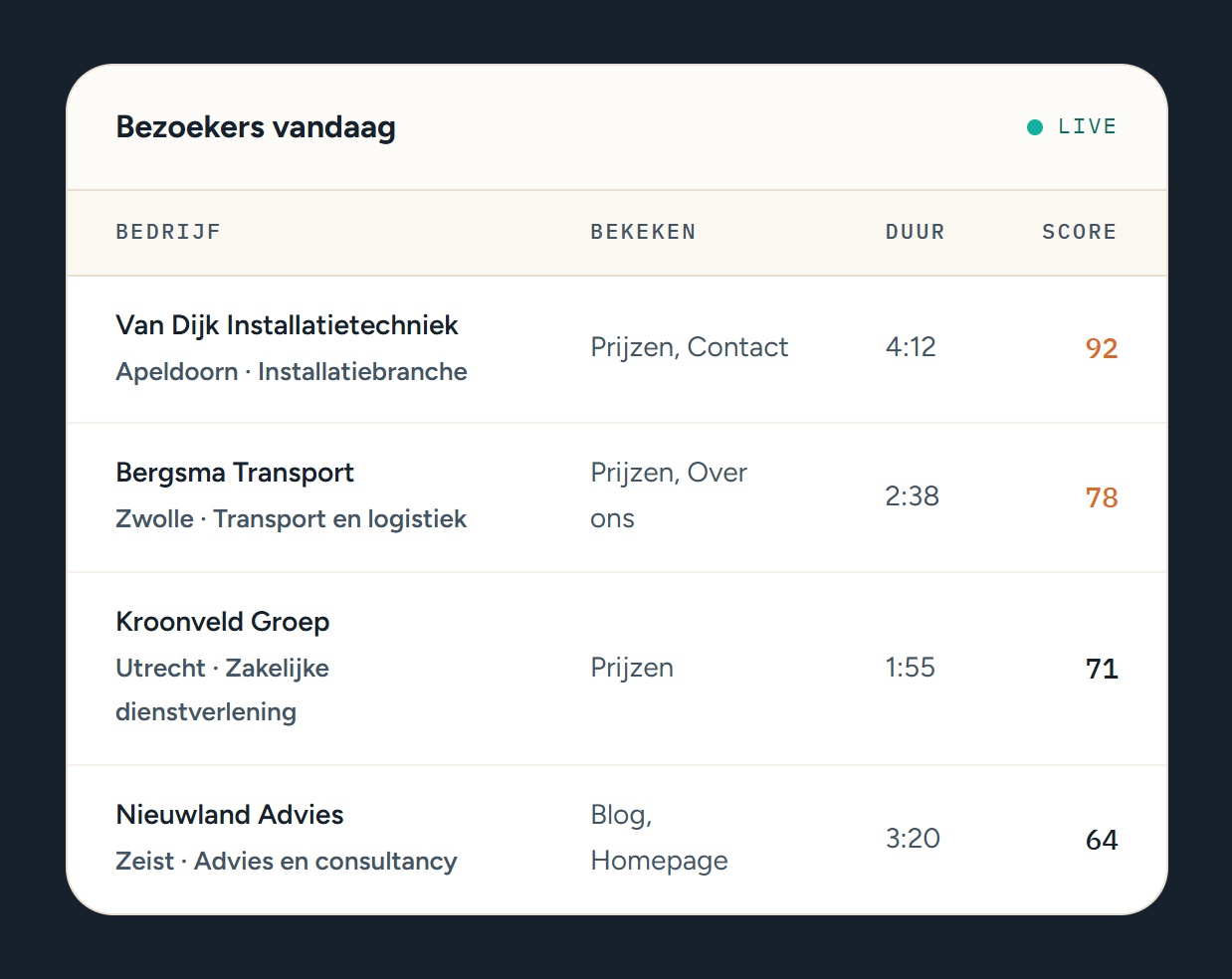Click 'Prijzen, Over ons' viewed pages cell
The width and height of the screenshot is (1232, 979).
click(x=669, y=495)
